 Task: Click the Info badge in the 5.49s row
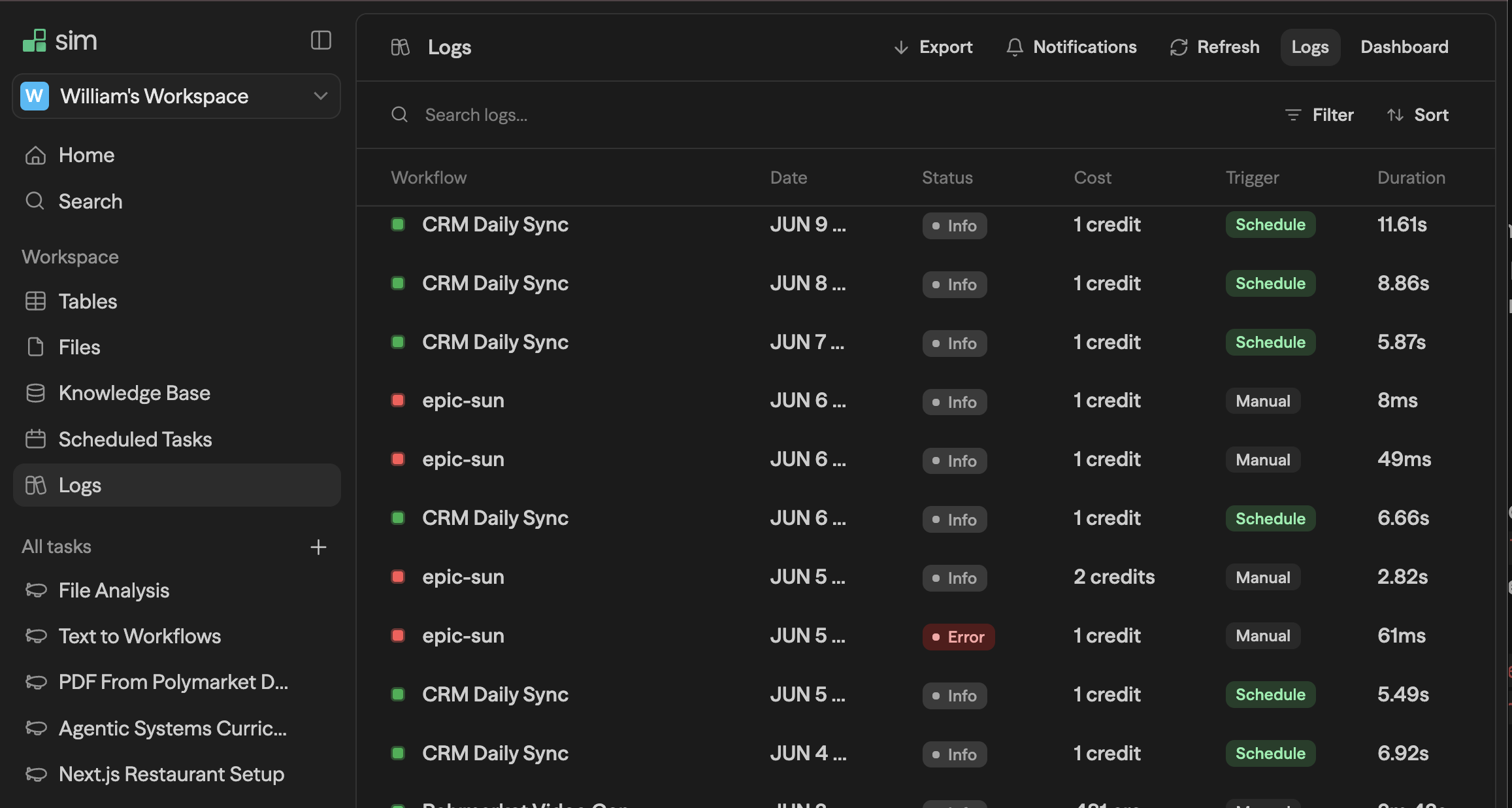pos(955,696)
